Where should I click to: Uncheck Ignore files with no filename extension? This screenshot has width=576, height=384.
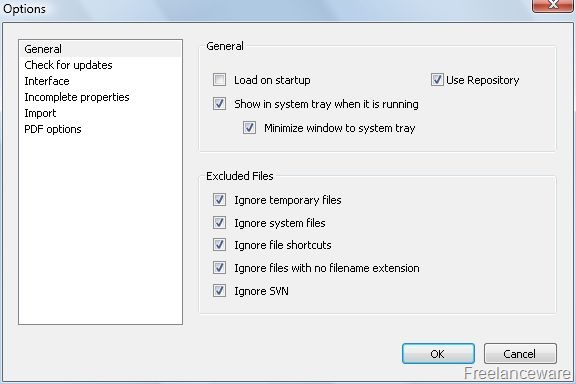219,268
